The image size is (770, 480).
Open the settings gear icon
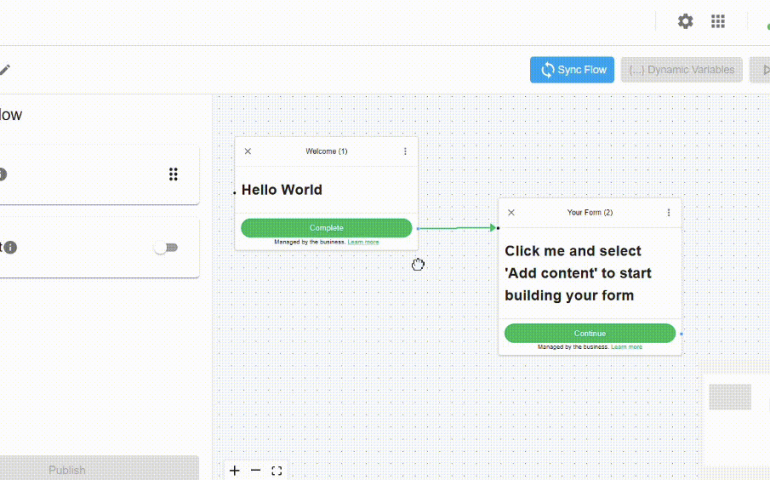click(685, 21)
